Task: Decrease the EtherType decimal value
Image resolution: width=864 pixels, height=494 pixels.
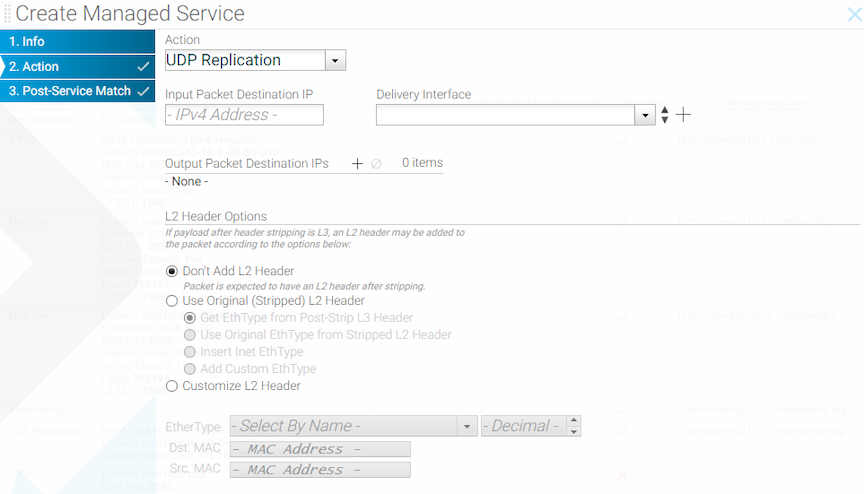Action: (x=574, y=431)
